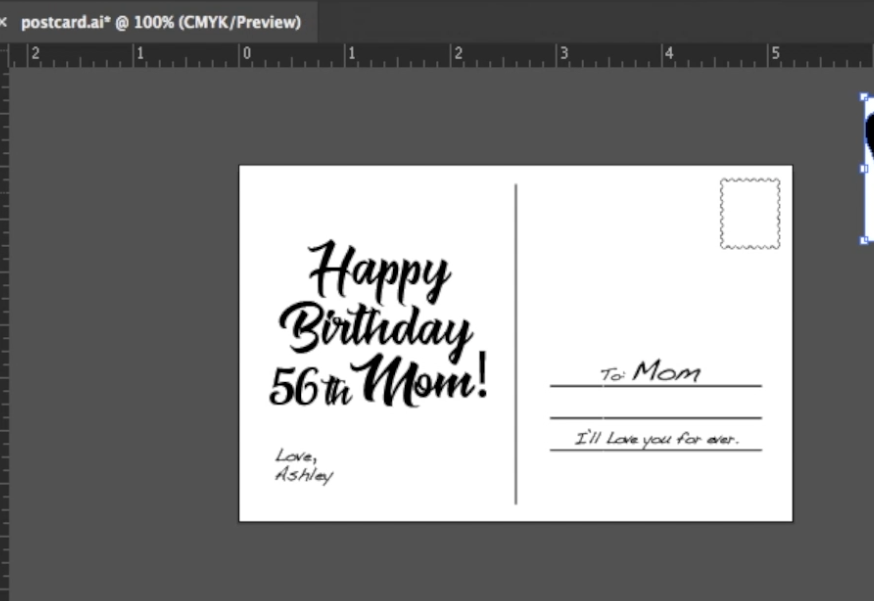The image size is (874, 601).
Task: Click the horizontal ruler at the 0 mark
Action: pos(242,54)
